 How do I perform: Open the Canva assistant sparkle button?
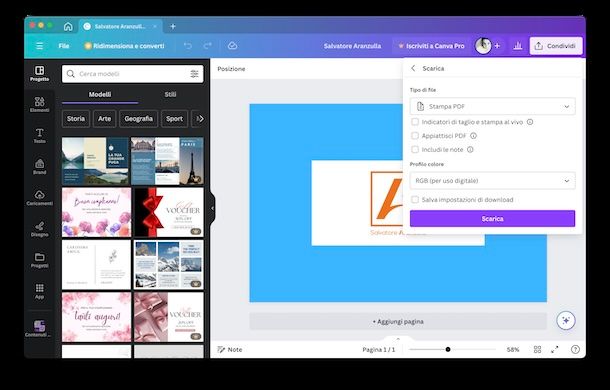pos(566,321)
